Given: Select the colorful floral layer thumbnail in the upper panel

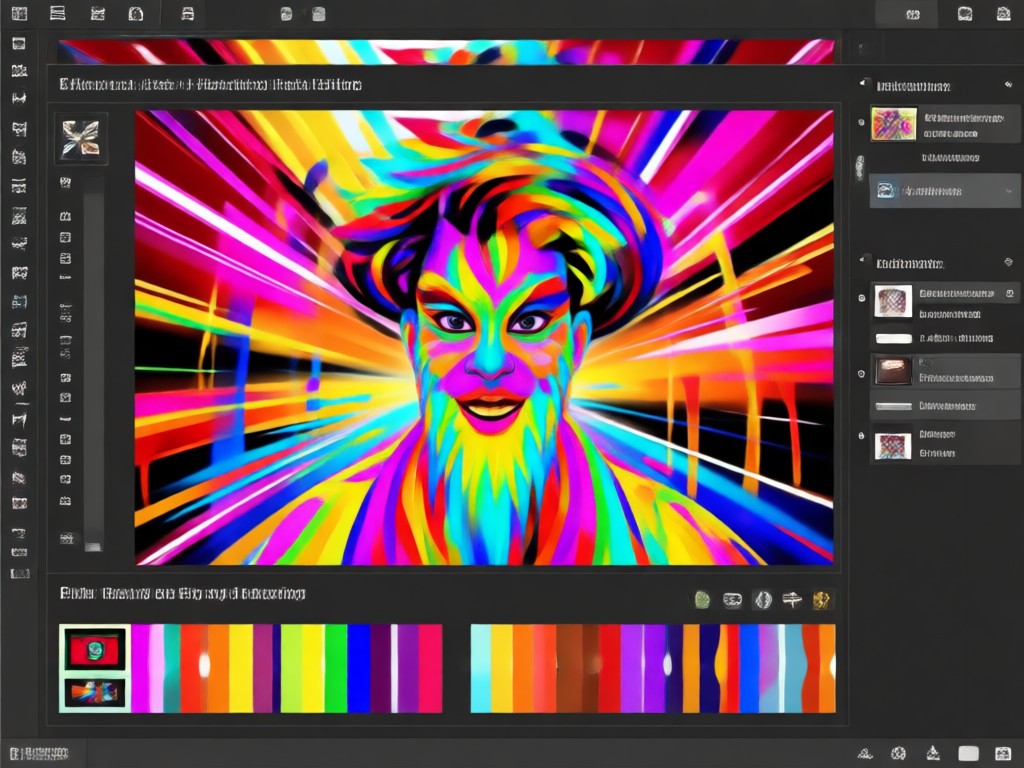Looking at the screenshot, I should coord(894,124).
